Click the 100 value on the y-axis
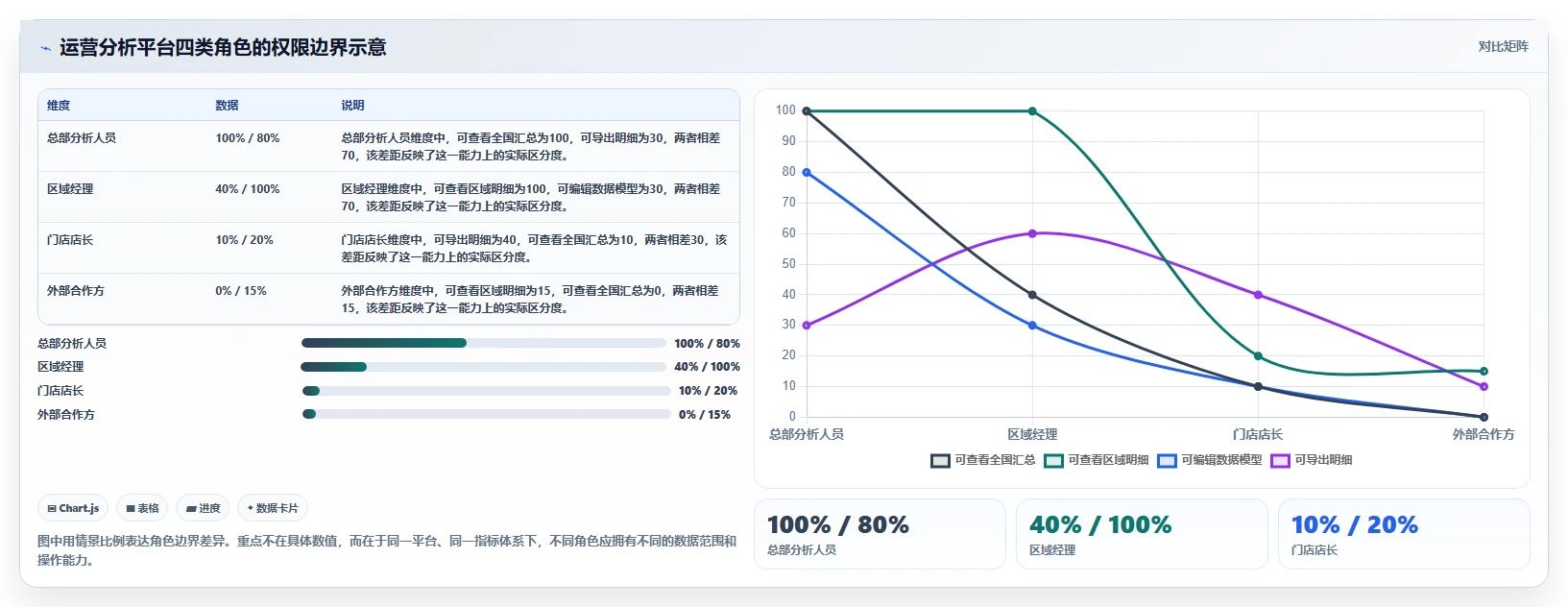 pyautogui.click(x=786, y=110)
